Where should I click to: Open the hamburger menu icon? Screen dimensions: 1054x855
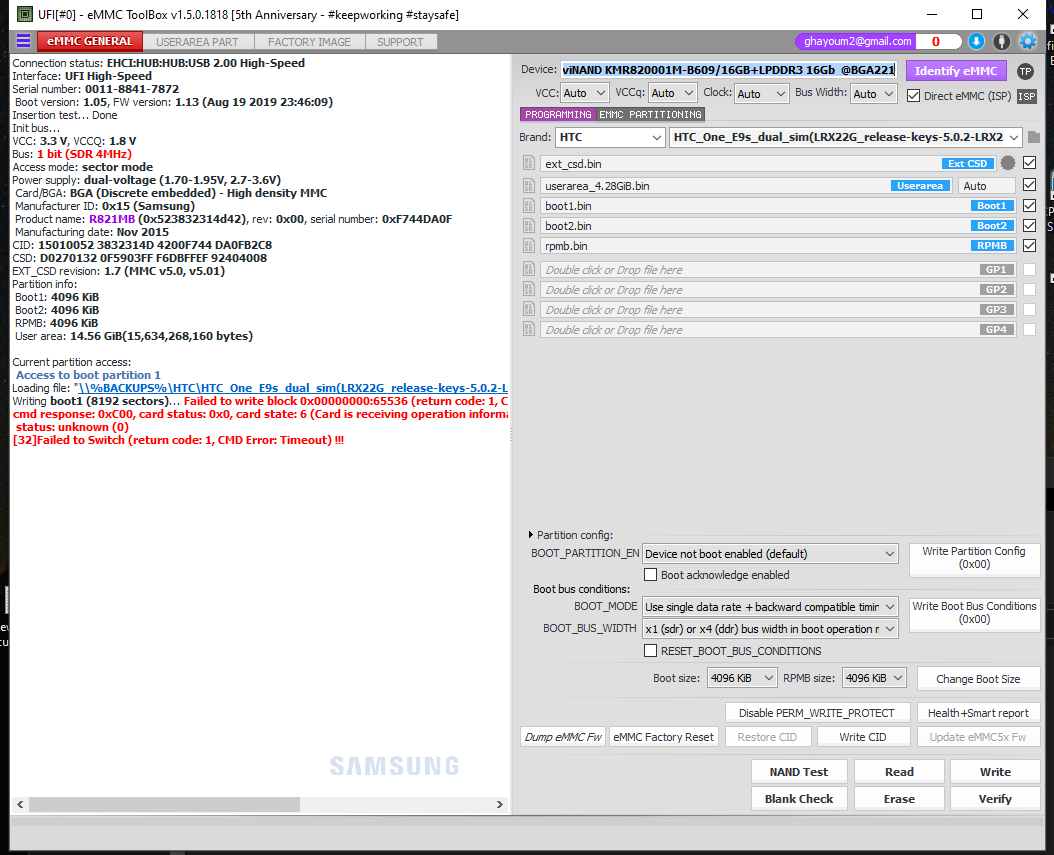(24, 41)
